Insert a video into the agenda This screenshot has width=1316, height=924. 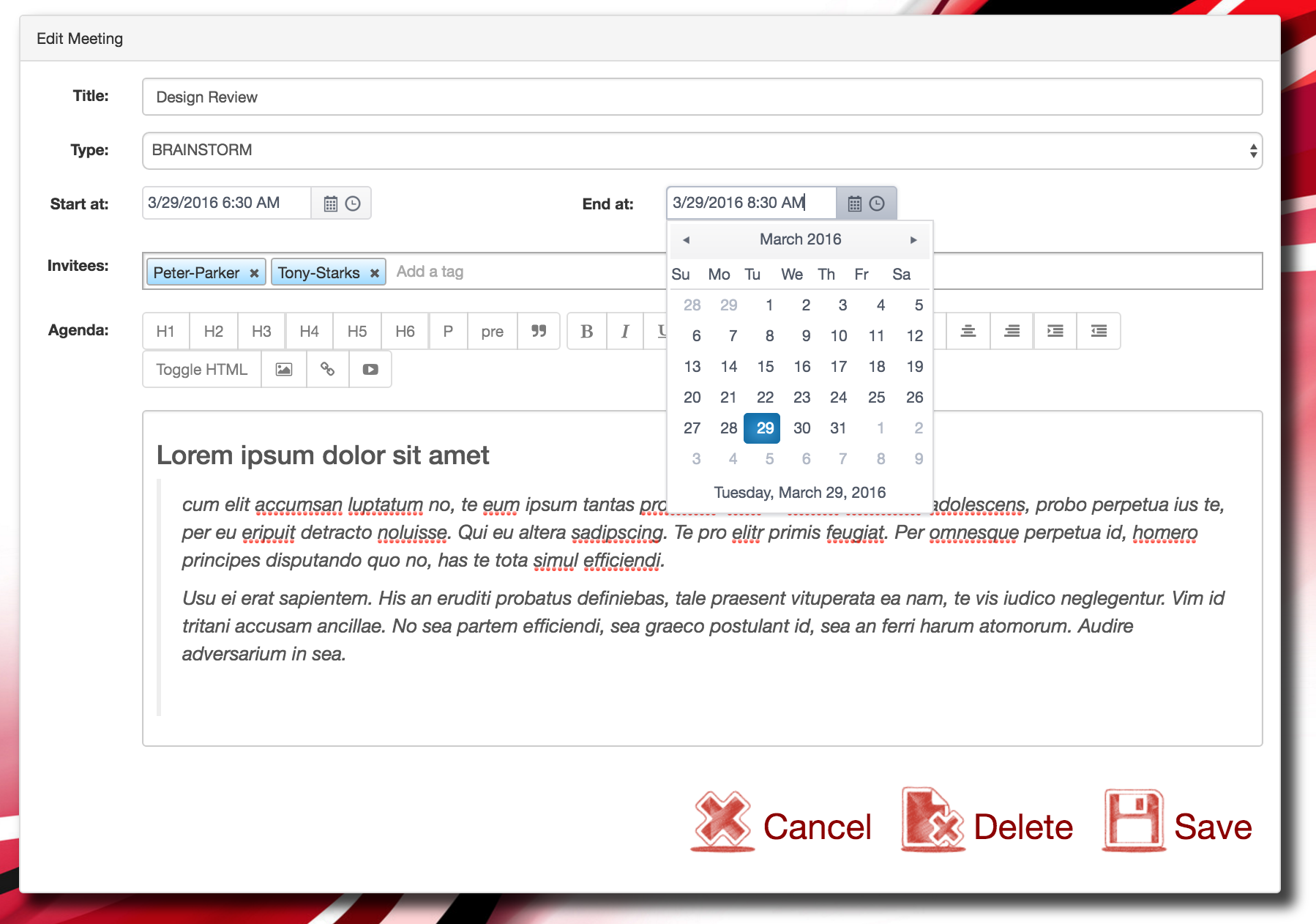click(x=370, y=370)
